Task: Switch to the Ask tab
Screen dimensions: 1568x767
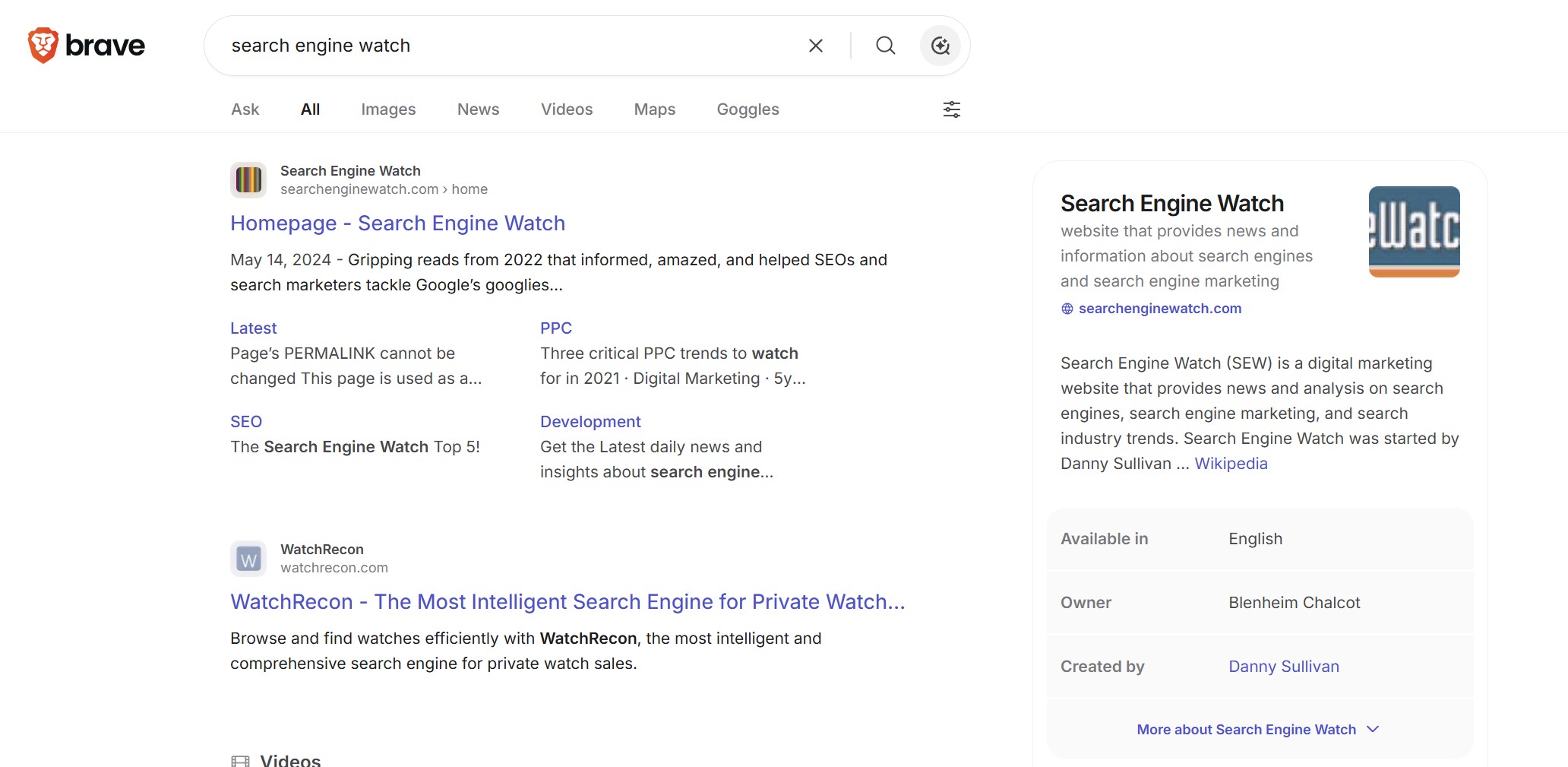Action: pyautogui.click(x=245, y=109)
